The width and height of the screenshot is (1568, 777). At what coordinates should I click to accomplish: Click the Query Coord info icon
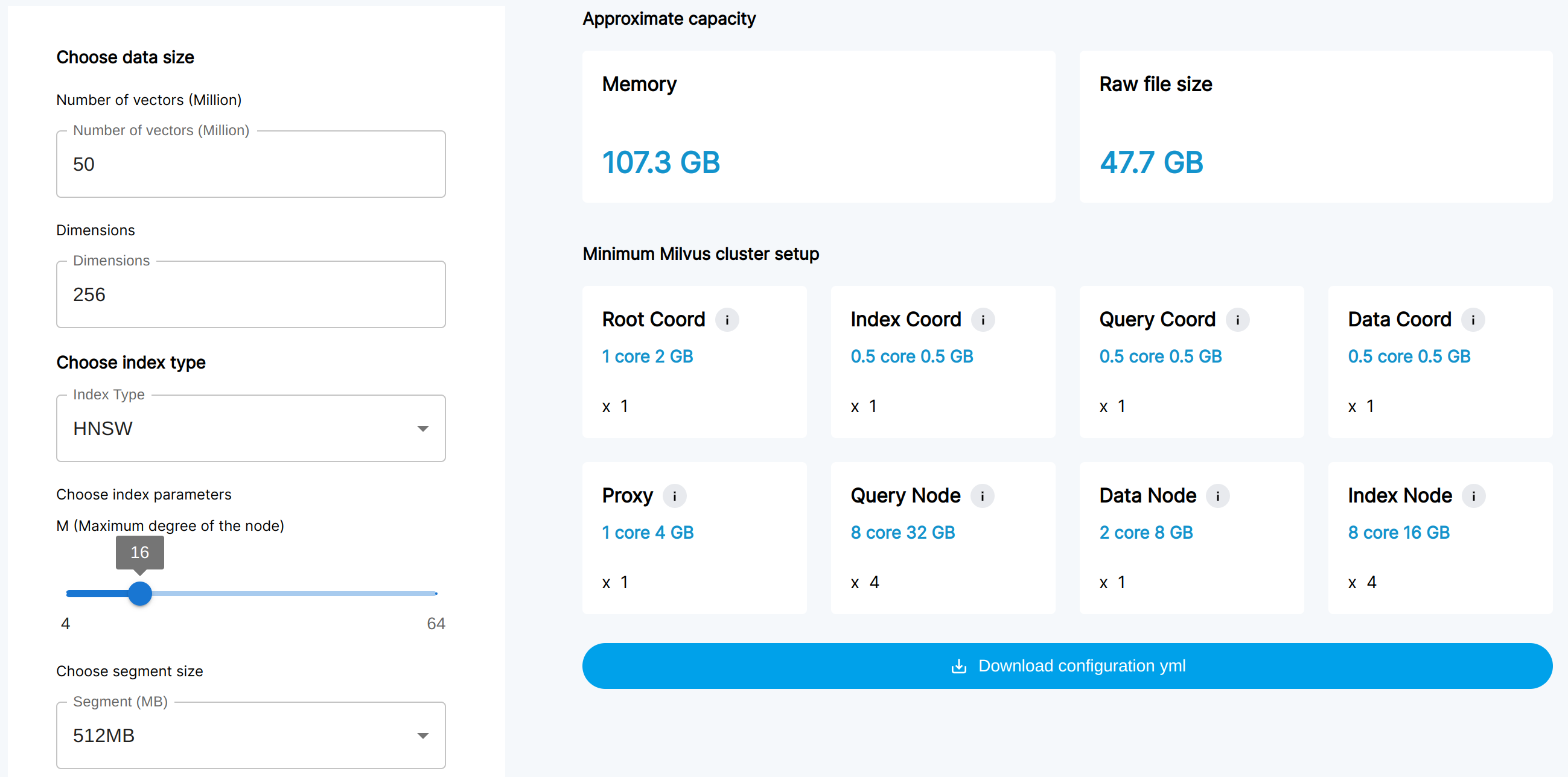(1237, 320)
